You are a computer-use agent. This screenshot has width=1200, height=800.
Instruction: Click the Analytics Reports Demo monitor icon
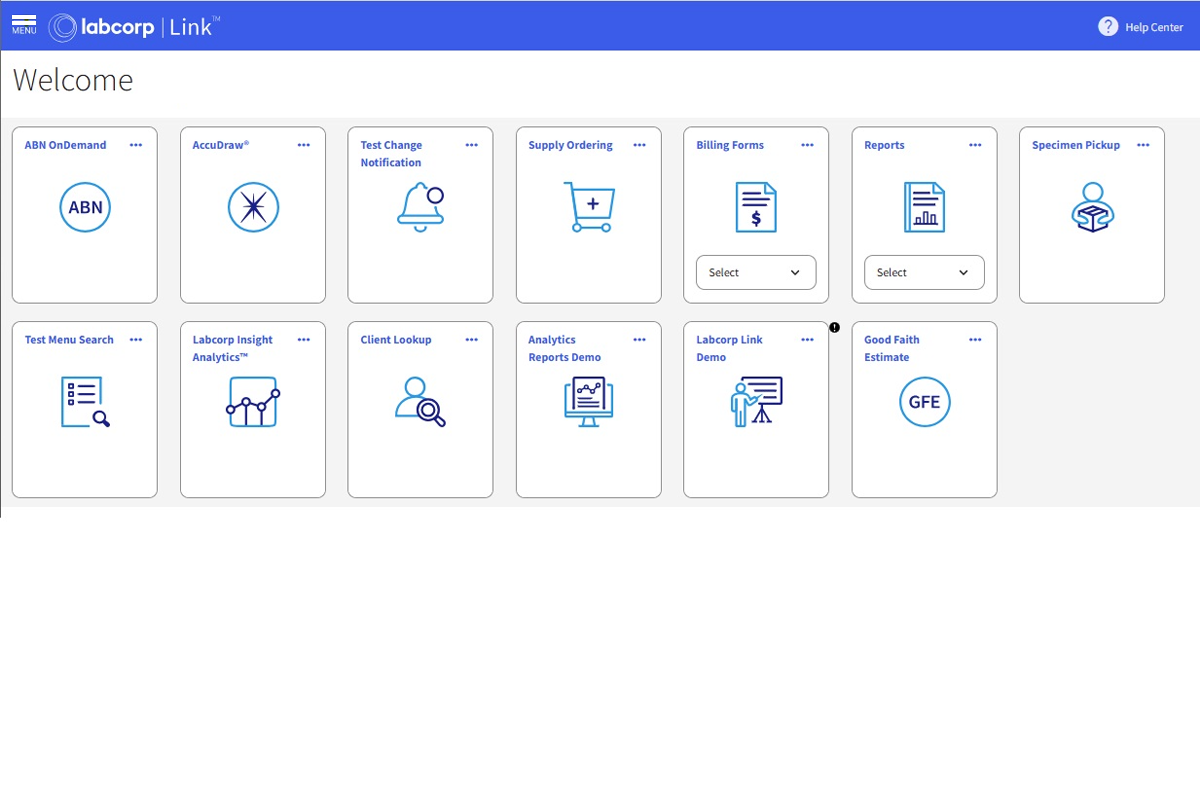tap(588, 402)
